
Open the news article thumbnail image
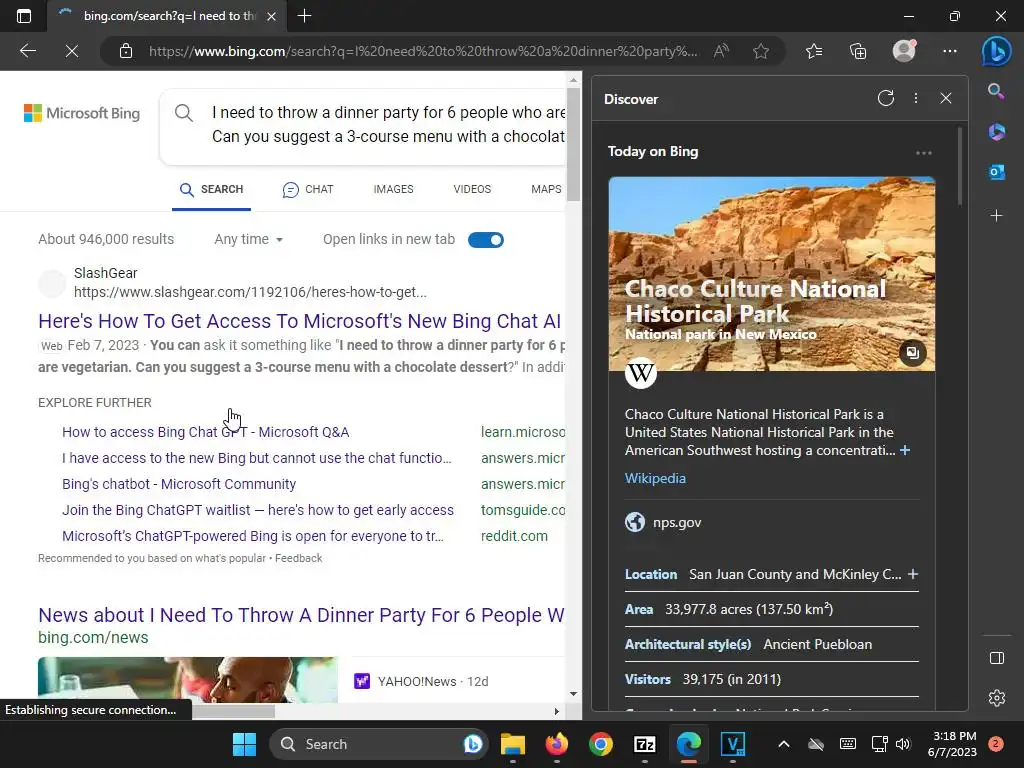(187, 680)
